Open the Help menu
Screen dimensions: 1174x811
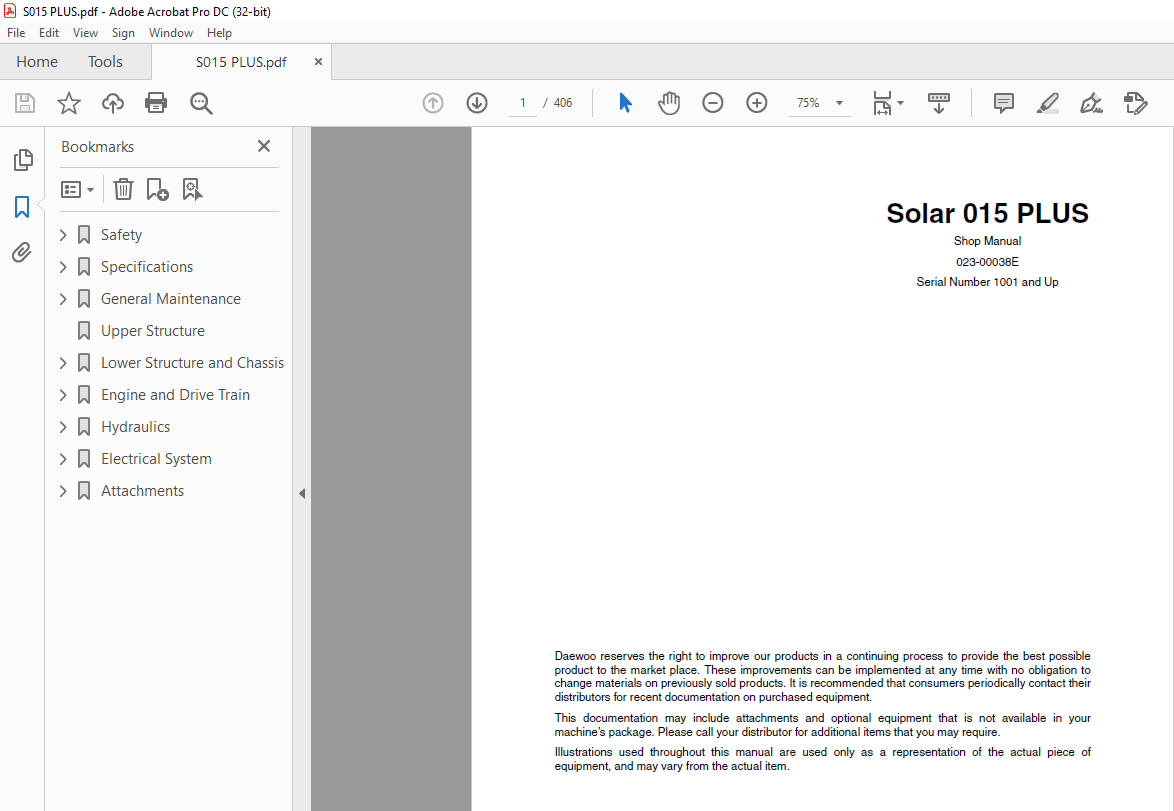[x=219, y=33]
